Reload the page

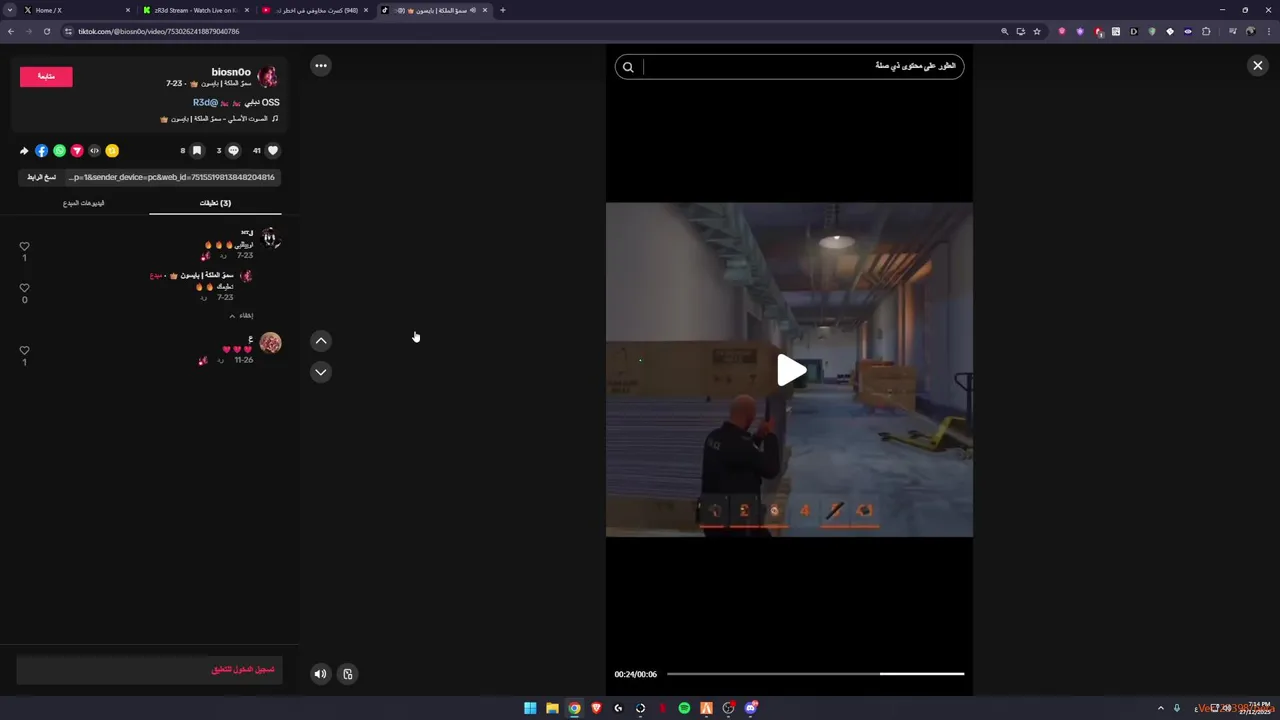(x=46, y=31)
